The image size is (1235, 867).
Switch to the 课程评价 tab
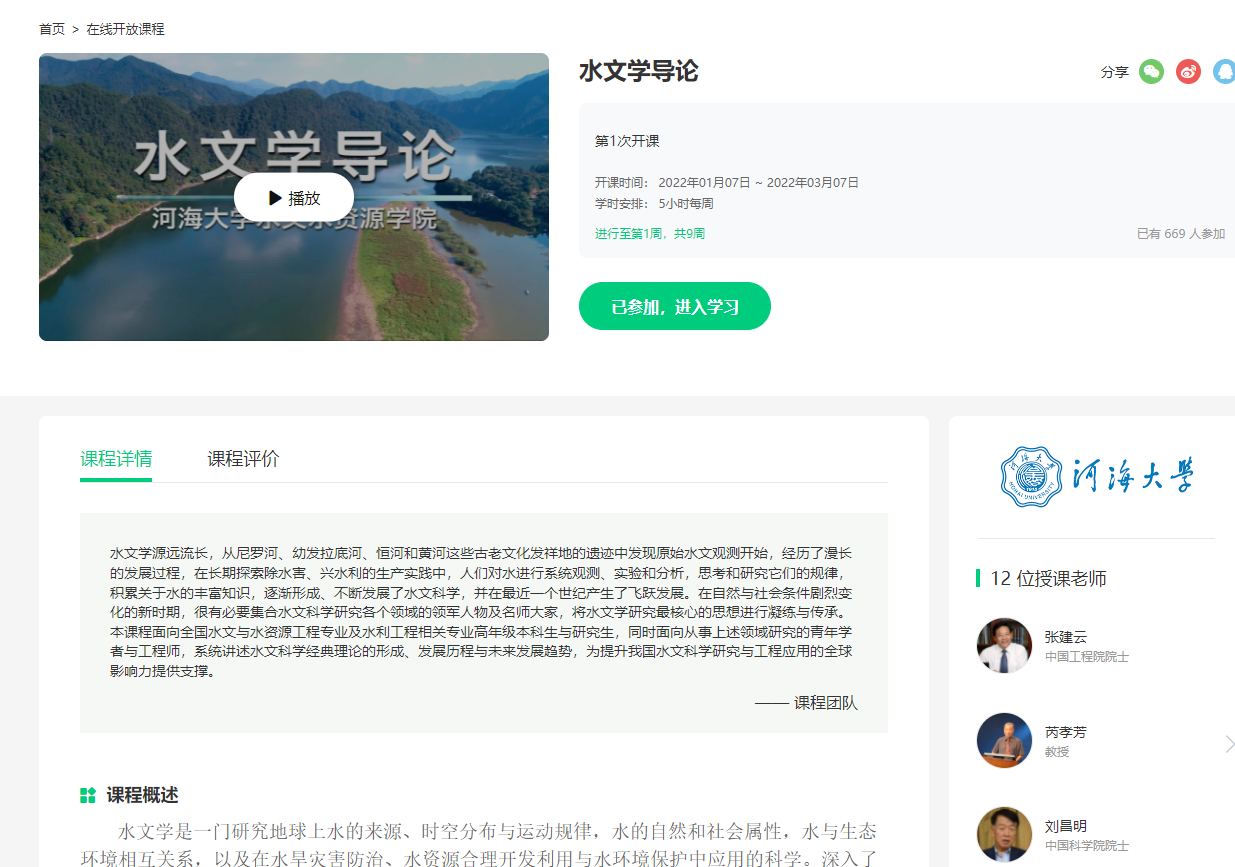tap(243, 459)
